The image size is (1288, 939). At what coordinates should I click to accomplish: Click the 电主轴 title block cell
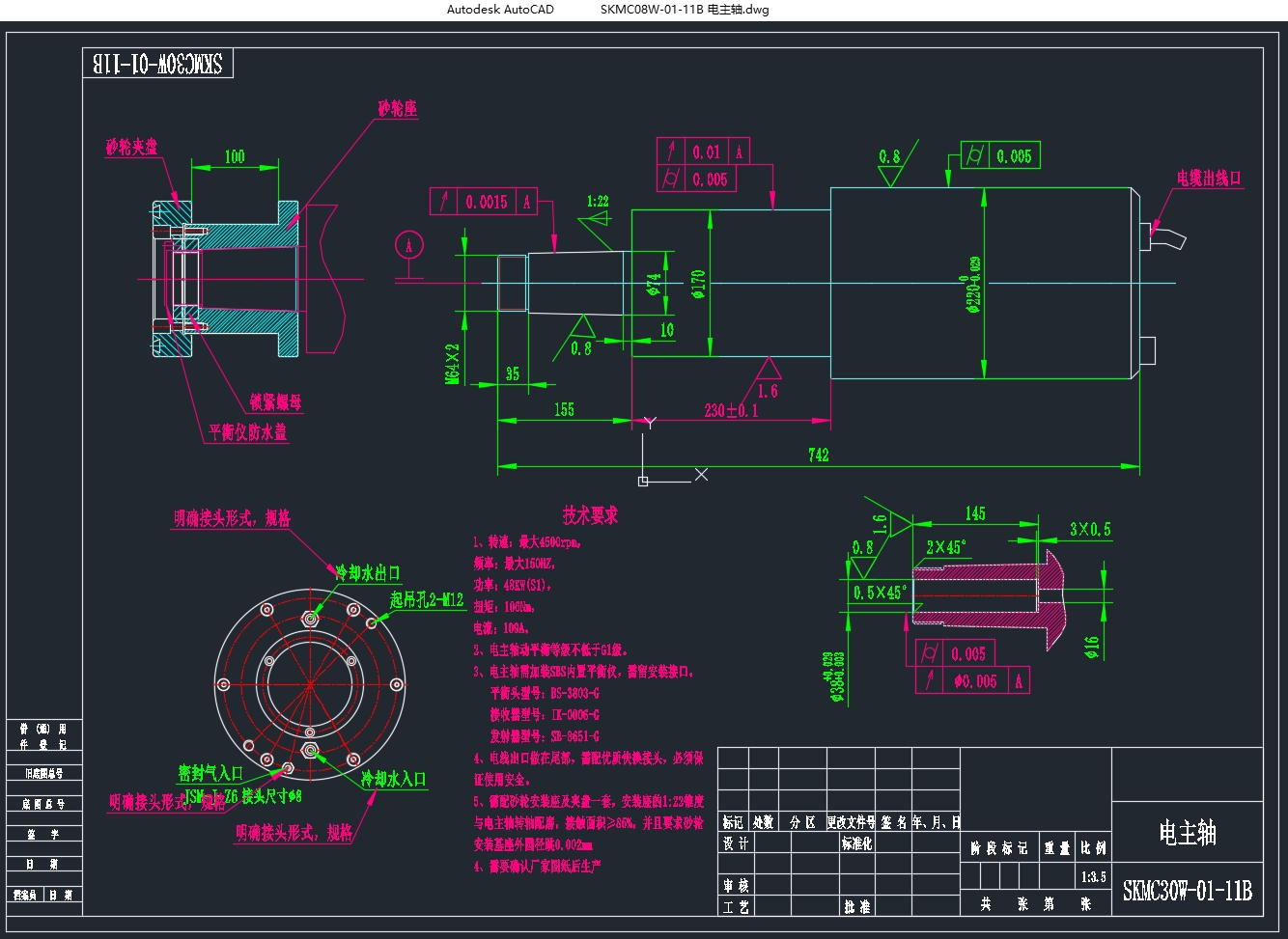pyautogui.click(x=1188, y=831)
